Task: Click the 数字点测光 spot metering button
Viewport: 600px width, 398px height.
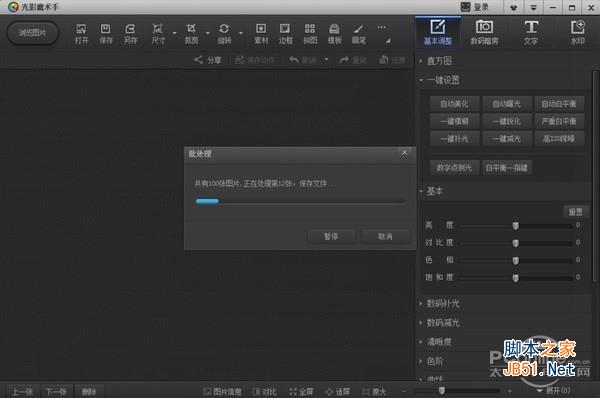Action: (454, 168)
